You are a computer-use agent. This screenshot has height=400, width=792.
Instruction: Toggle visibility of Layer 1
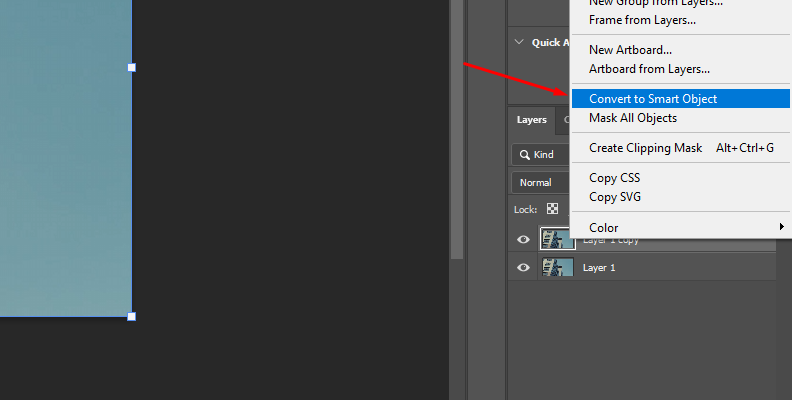tap(523, 268)
